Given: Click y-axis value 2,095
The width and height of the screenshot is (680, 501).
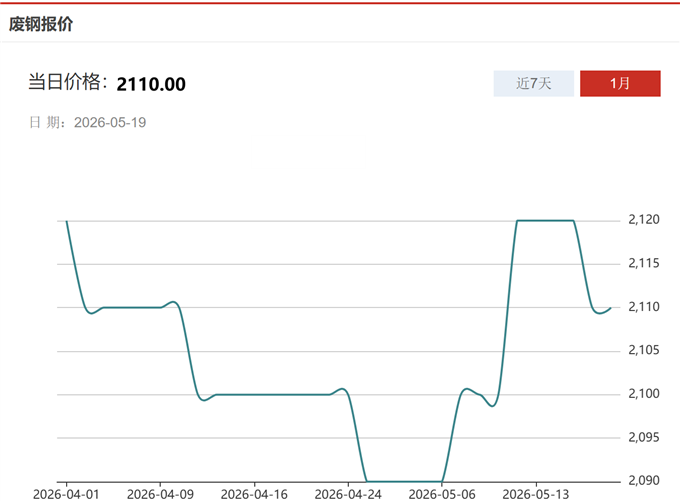Looking at the screenshot, I should coord(644,437).
